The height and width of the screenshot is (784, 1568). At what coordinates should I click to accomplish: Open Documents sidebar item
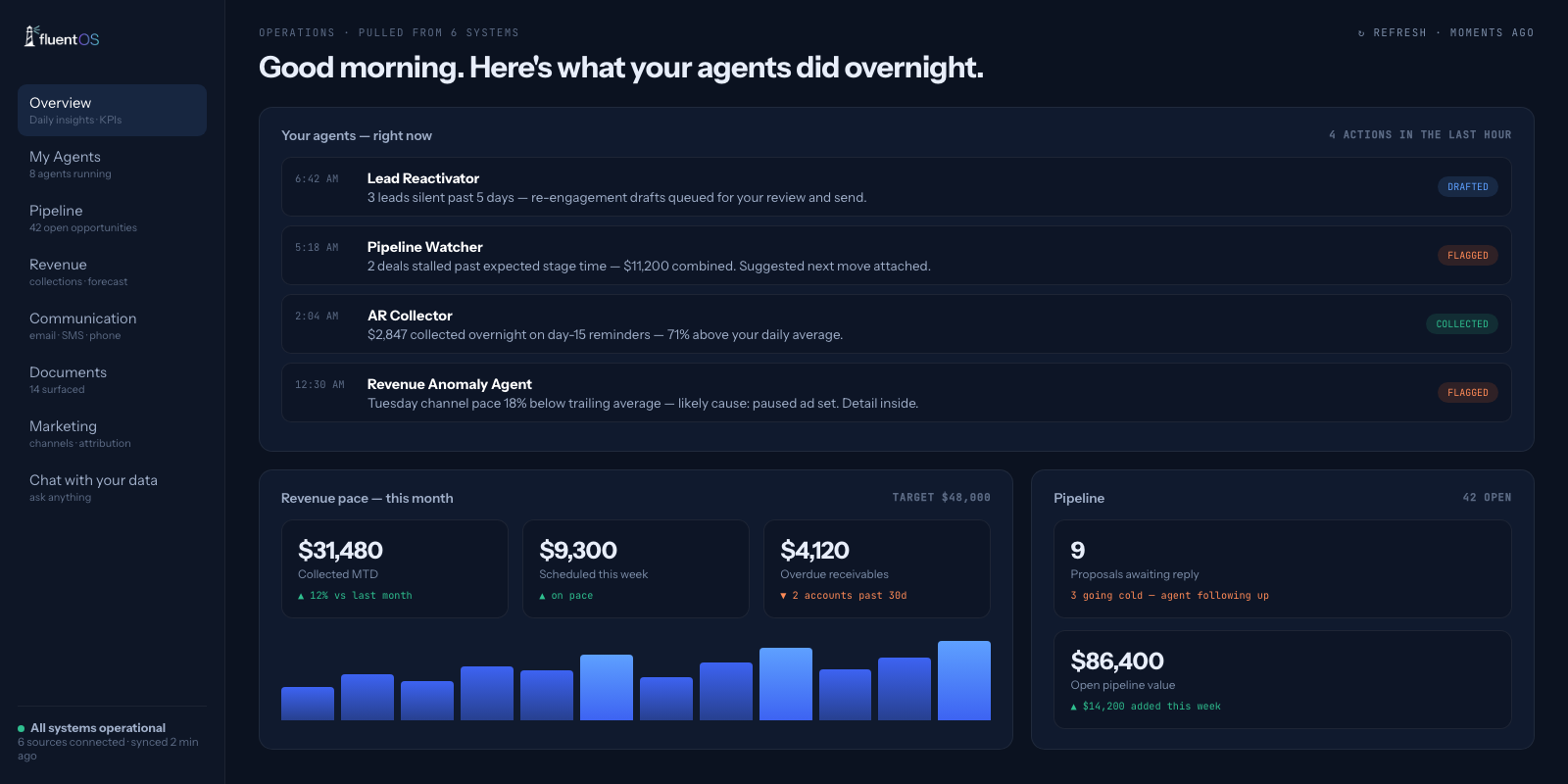click(x=112, y=379)
